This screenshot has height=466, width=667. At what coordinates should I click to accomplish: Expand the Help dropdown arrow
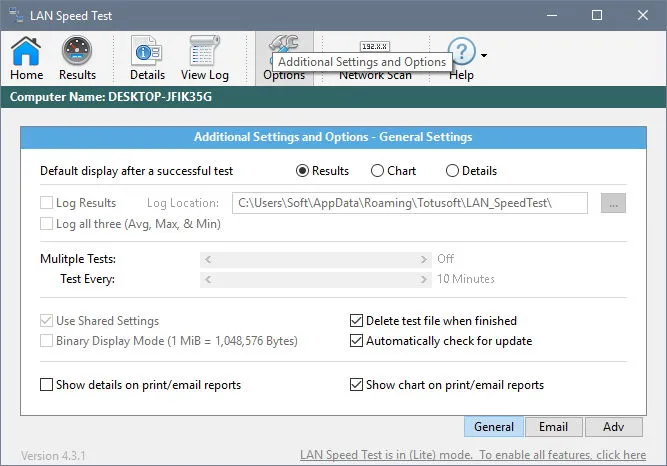484,55
